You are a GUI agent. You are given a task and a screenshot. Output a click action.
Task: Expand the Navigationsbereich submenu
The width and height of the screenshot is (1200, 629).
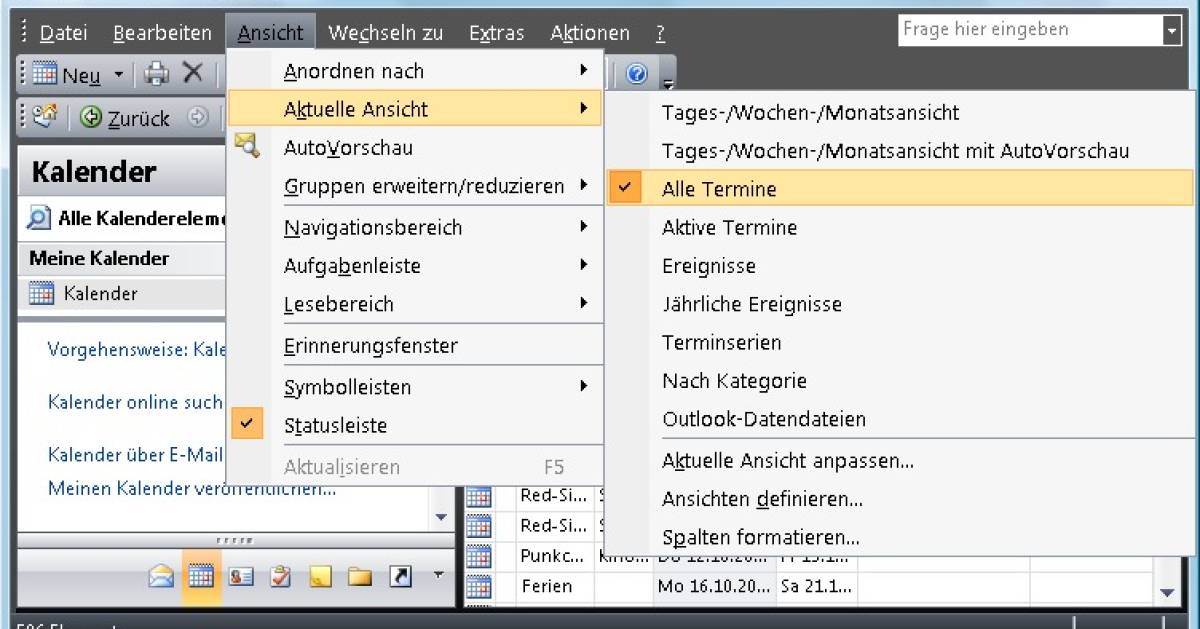(584, 227)
